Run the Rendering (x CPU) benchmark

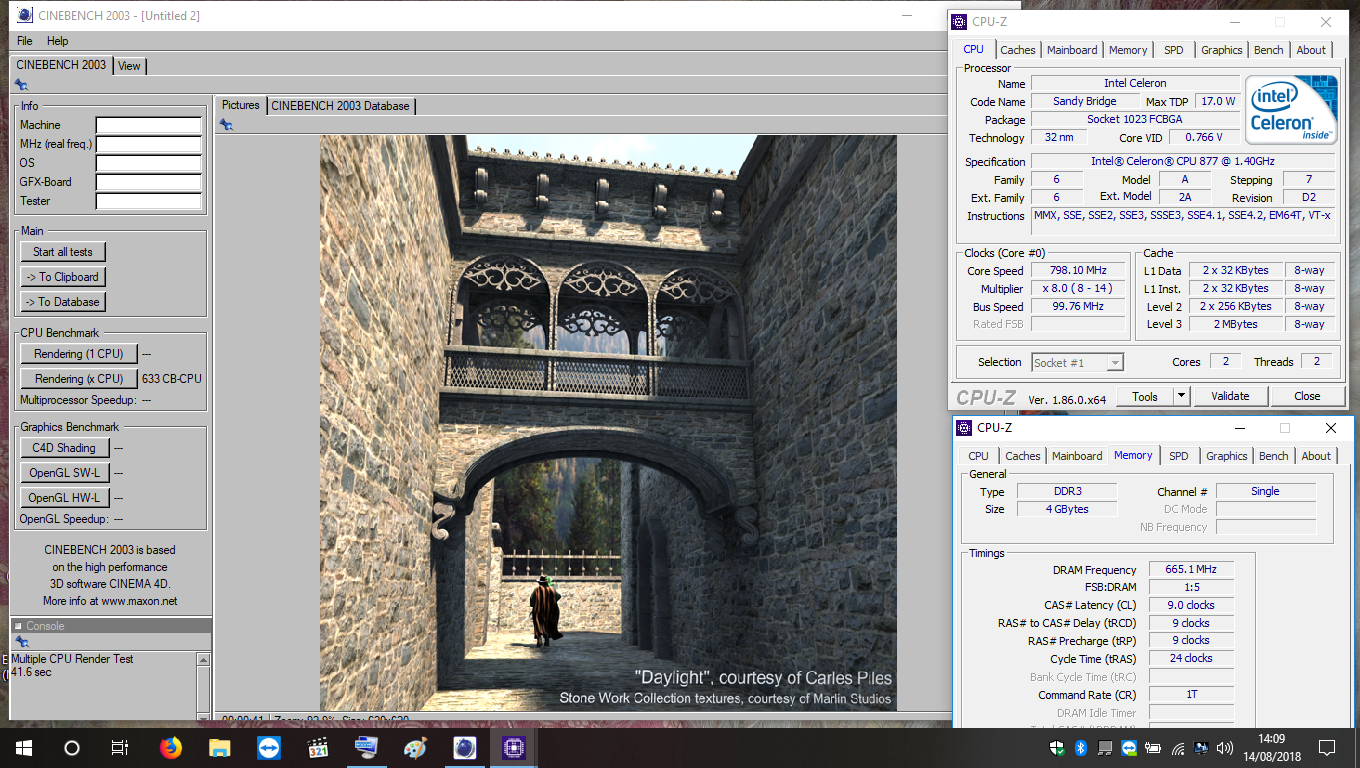tap(79, 379)
